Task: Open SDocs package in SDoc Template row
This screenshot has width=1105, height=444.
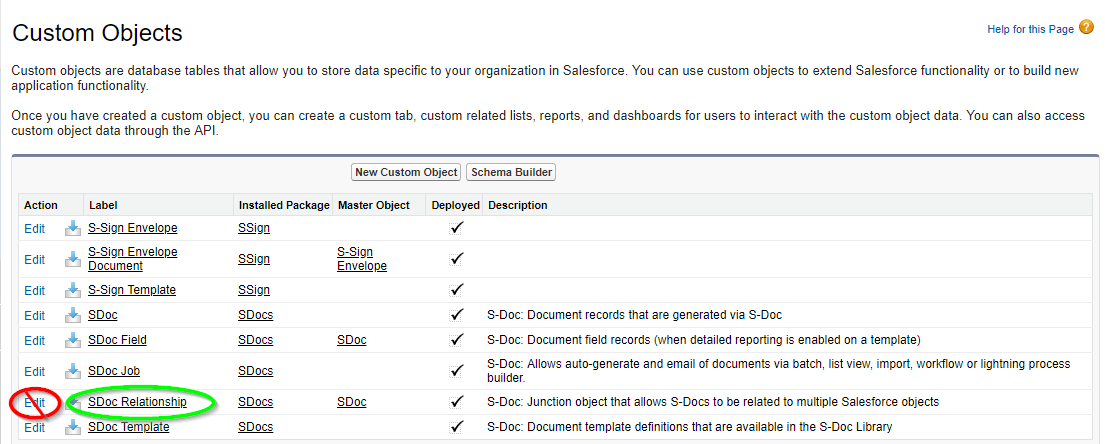Action: click(x=255, y=427)
